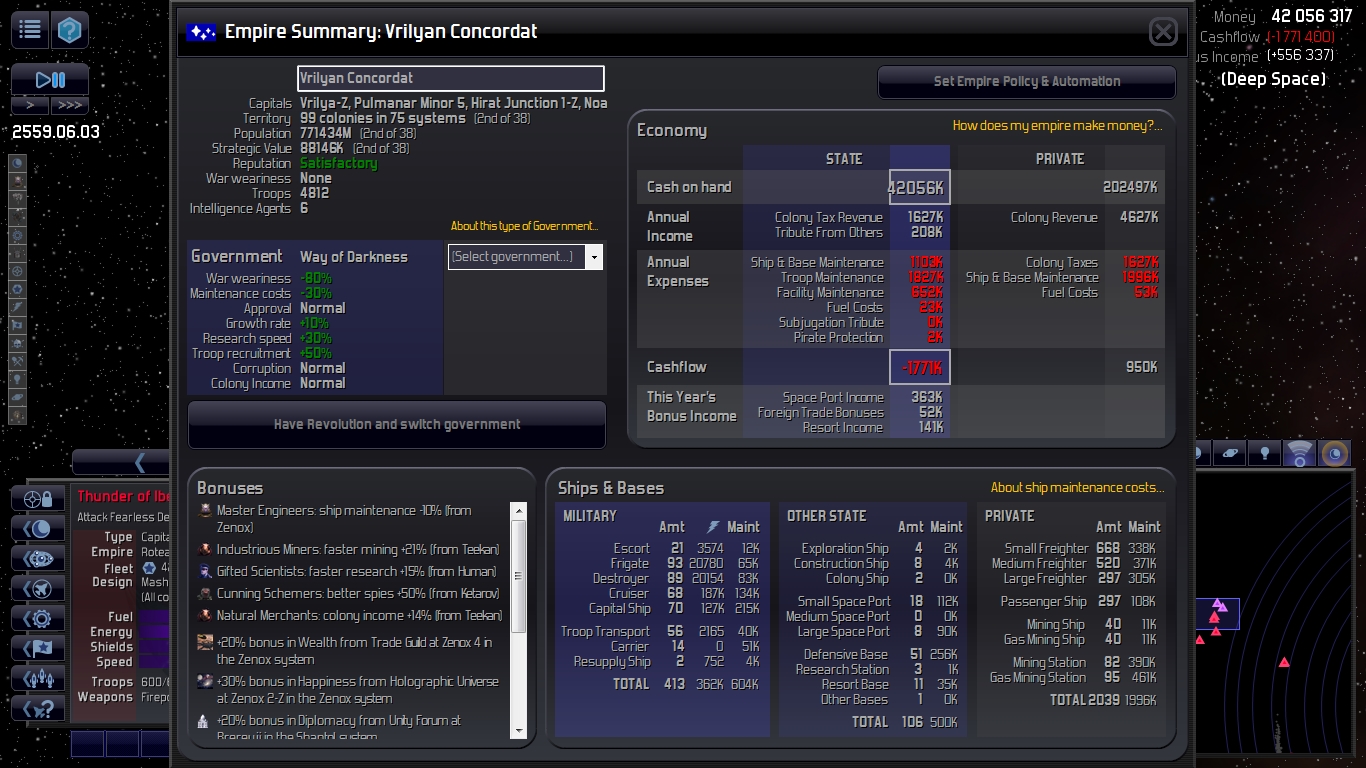
Task: Click the Defensive Base row label
Action: pos(846,655)
